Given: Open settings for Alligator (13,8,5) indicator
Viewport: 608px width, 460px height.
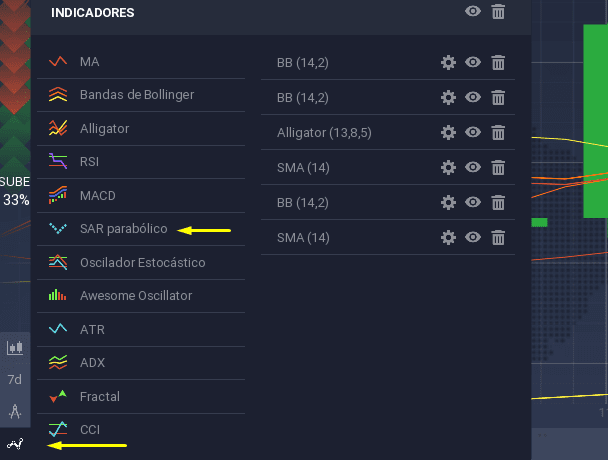Looking at the screenshot, I should tap(448, 133).
